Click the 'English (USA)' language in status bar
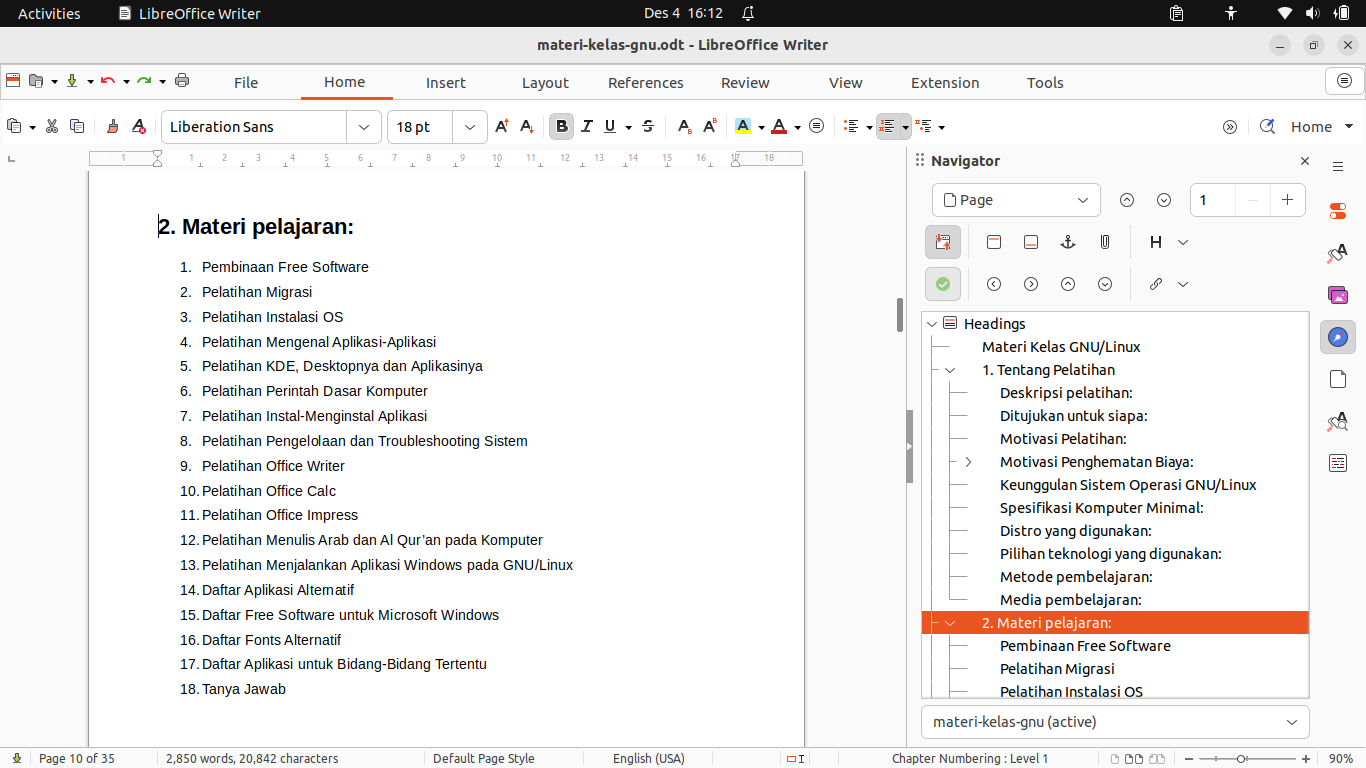 648,759
